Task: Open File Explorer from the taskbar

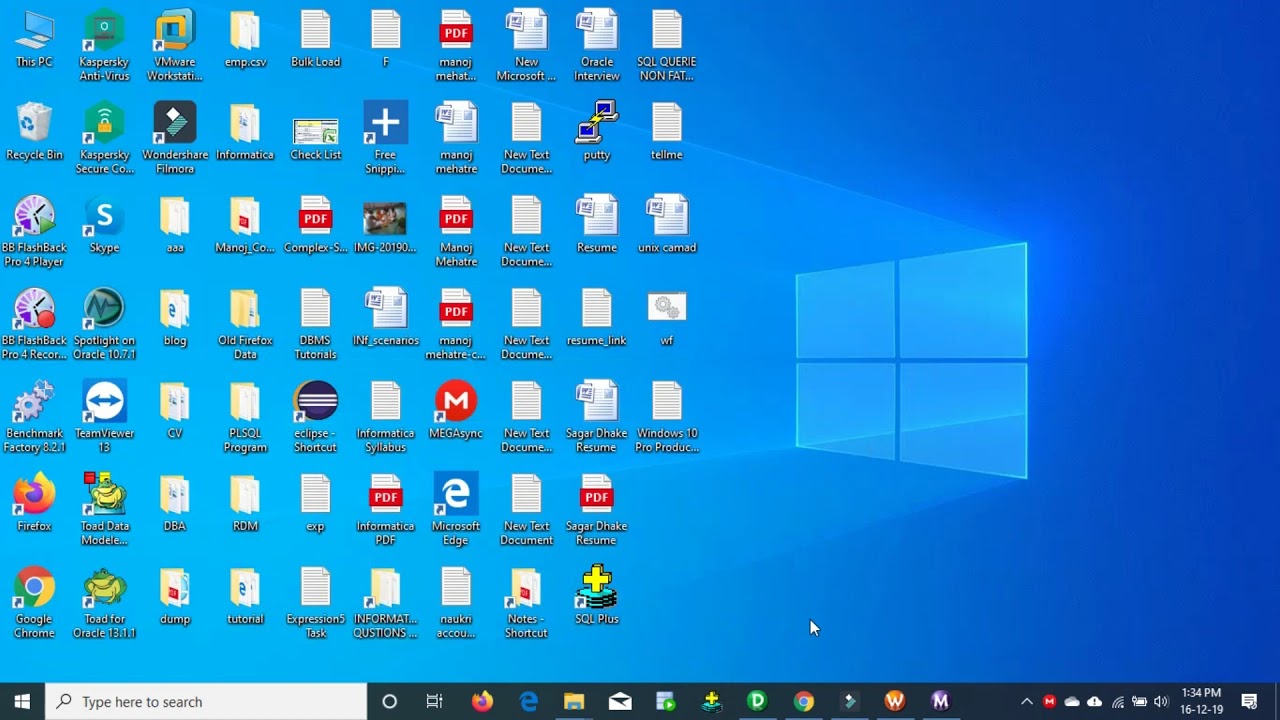Action: click(574, 701)
